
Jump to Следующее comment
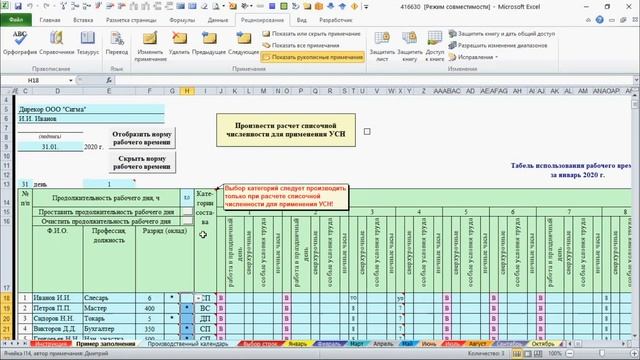[243, 42]
